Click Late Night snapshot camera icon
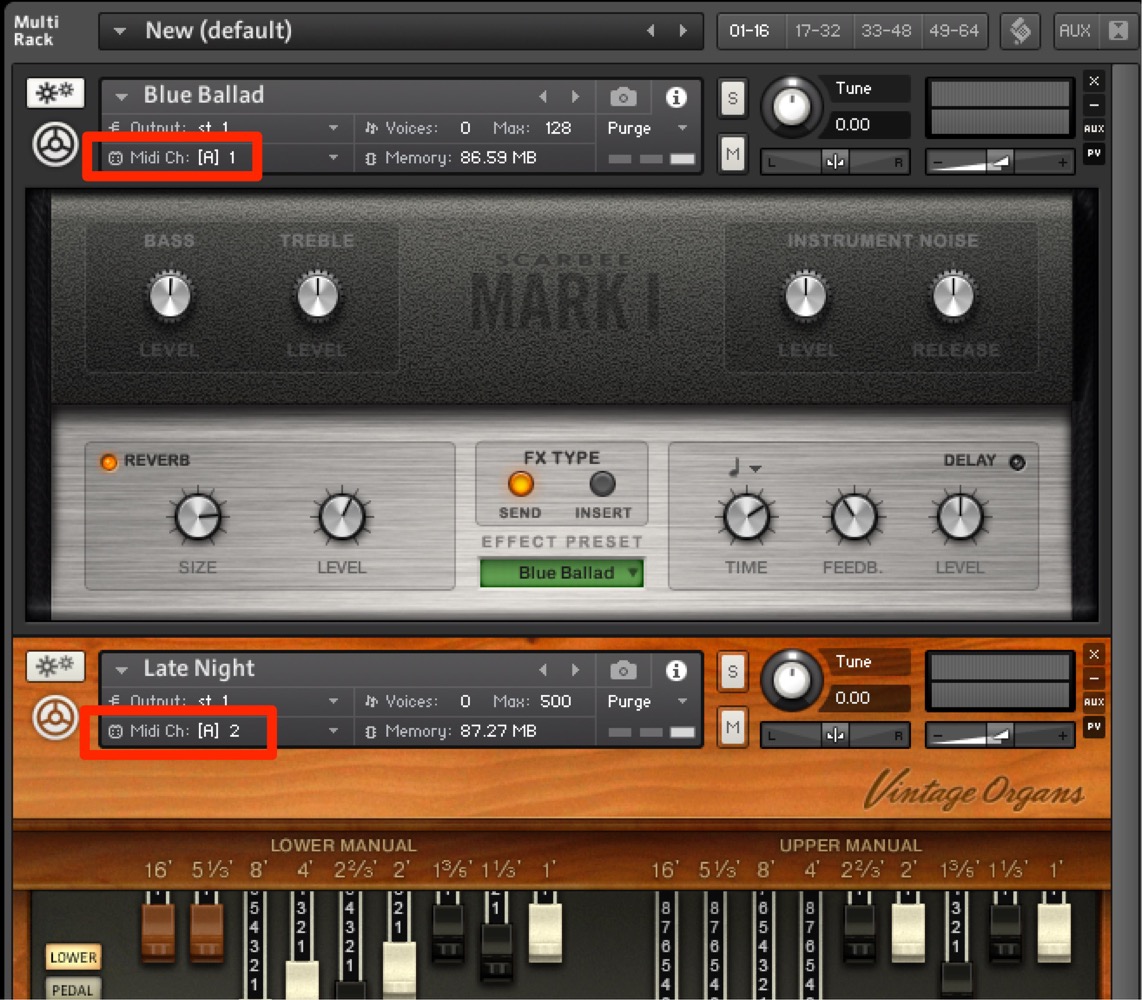Viewport: 1142px width, 1000px height. (x=623, y=669)
